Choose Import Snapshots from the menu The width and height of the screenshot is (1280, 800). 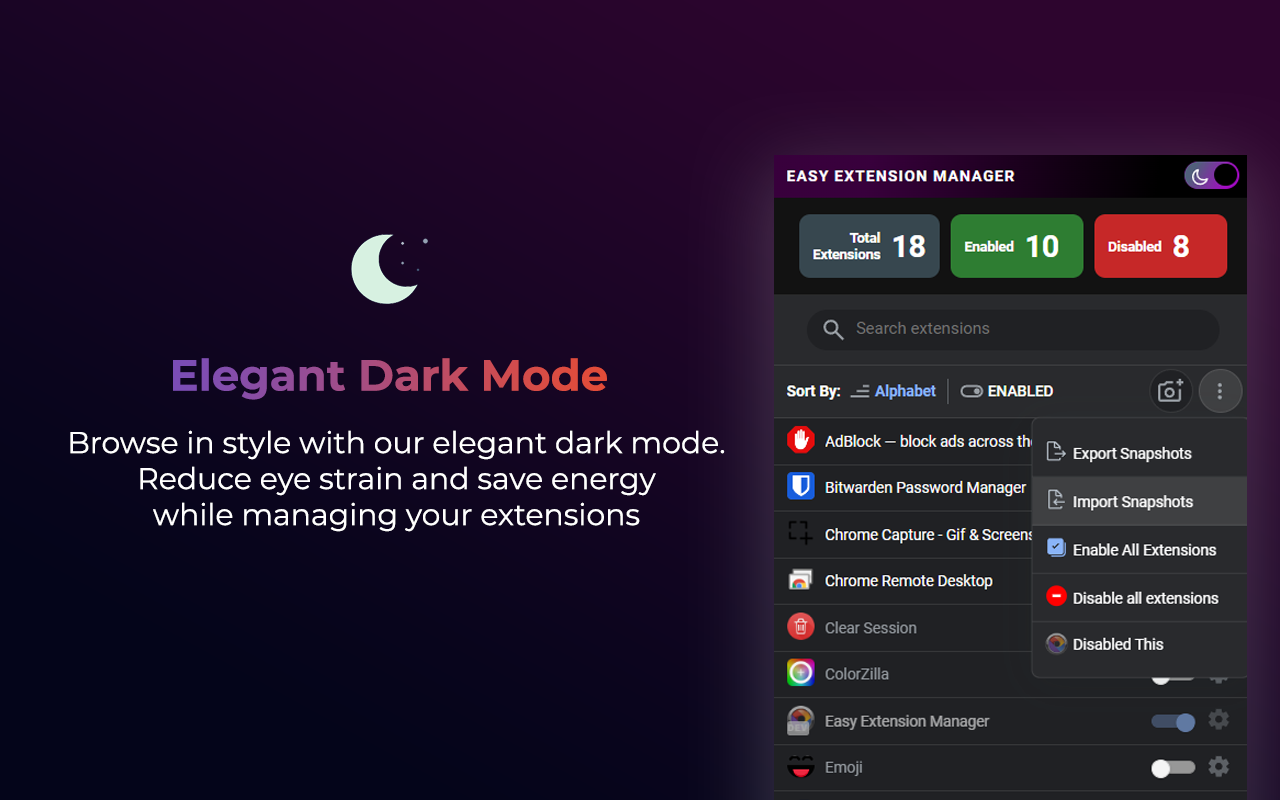tap(1139, 501)
